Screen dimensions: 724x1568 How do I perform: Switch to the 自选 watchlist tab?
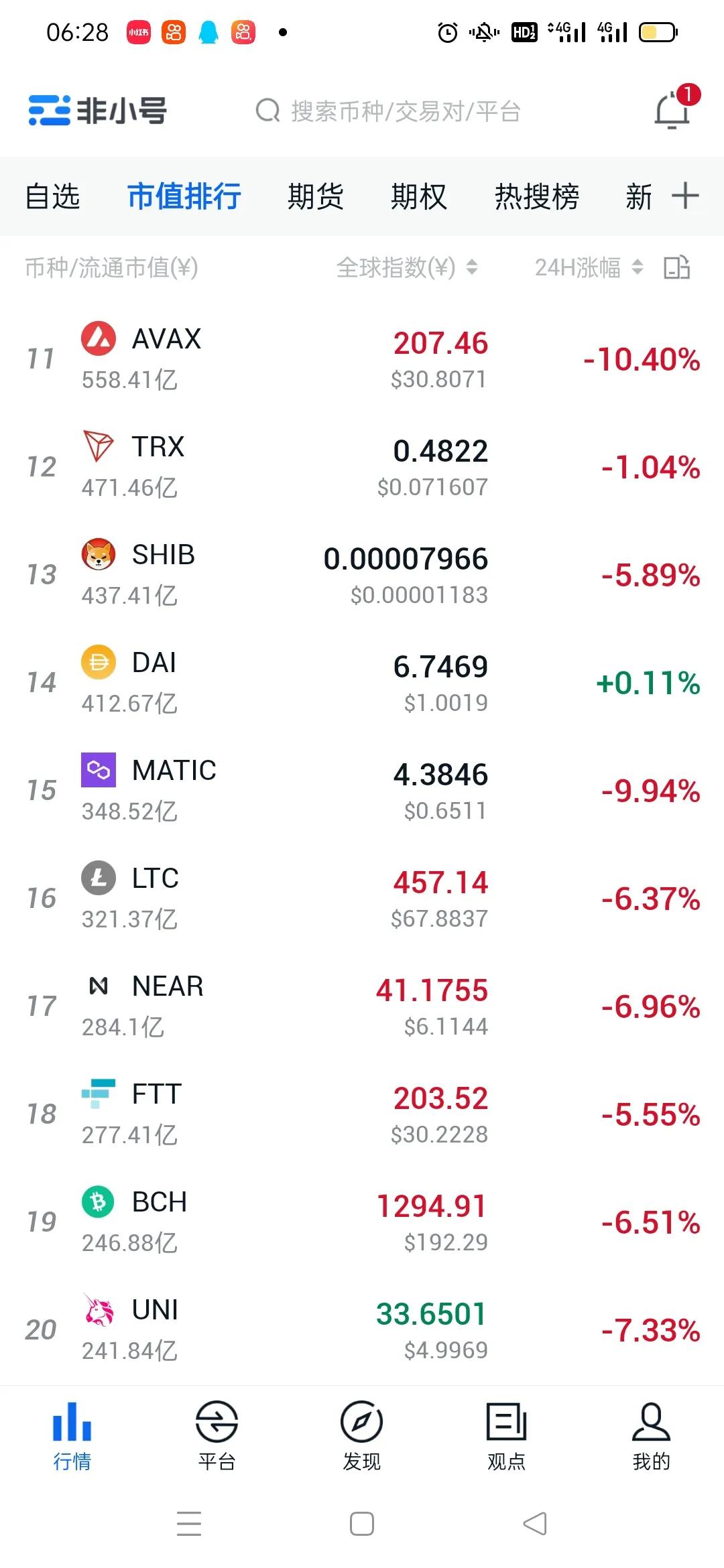(52, 196)
